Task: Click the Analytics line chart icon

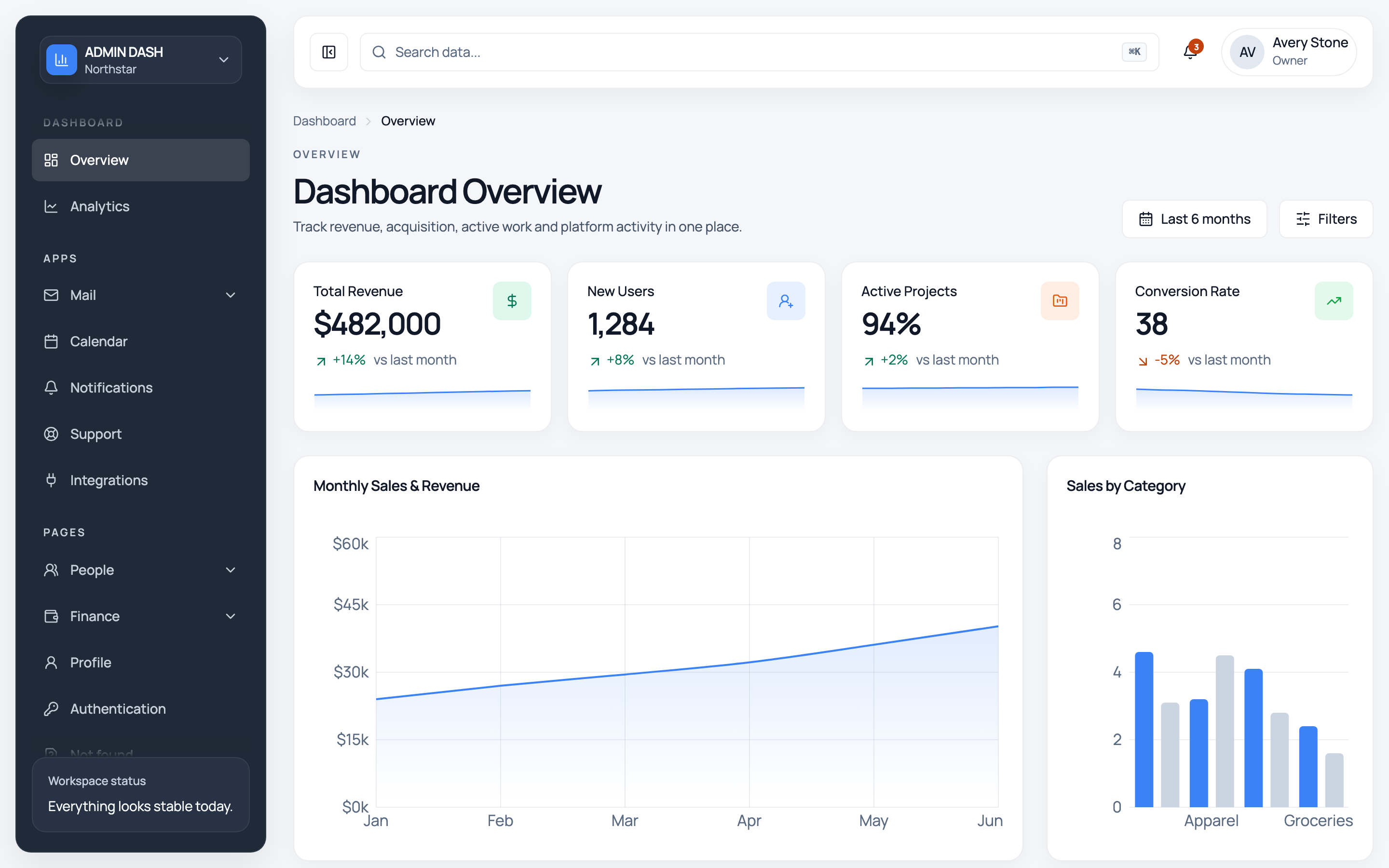Action: tap(51, 207)
